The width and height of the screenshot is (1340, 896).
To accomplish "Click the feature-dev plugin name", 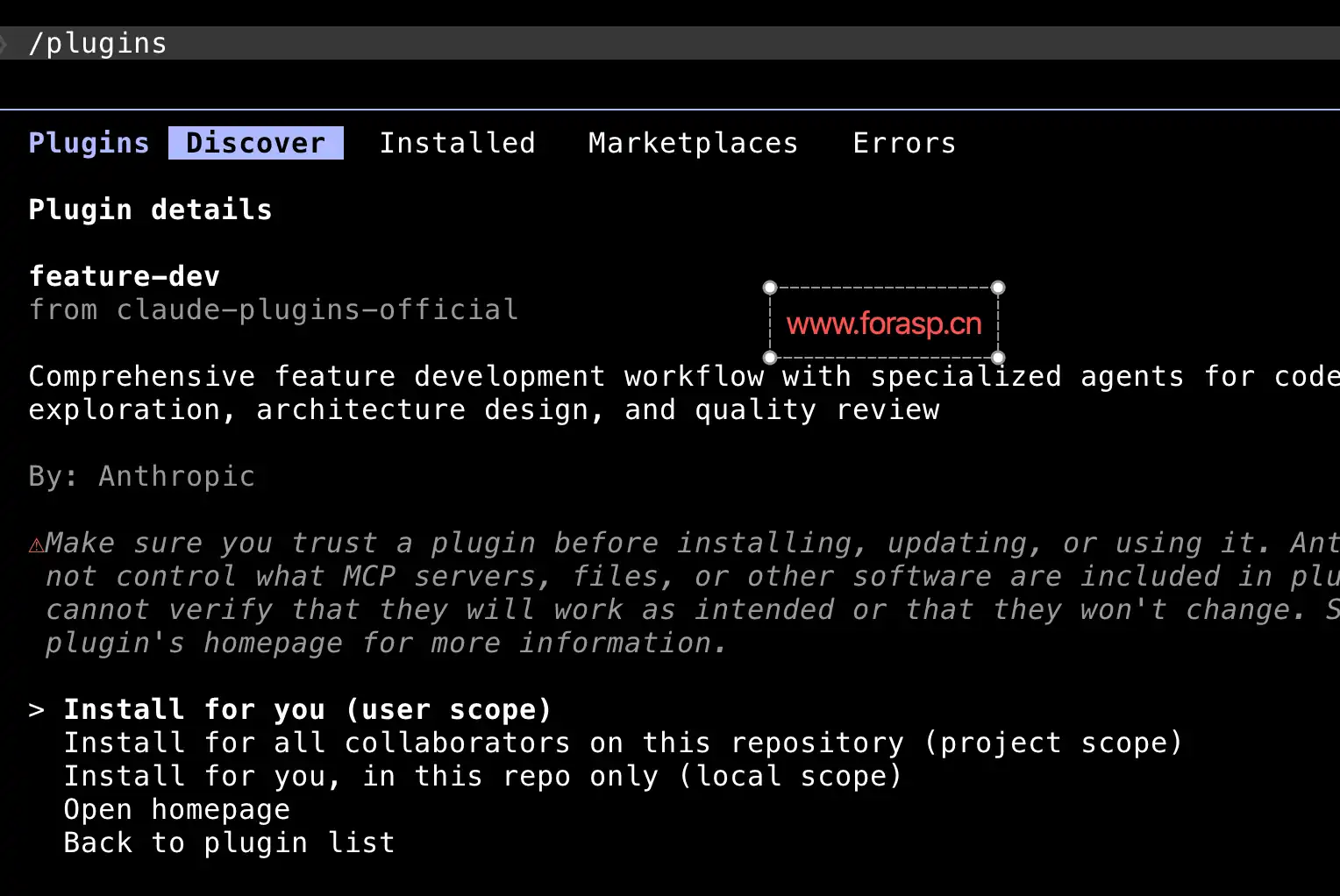I will pos(125,276).
